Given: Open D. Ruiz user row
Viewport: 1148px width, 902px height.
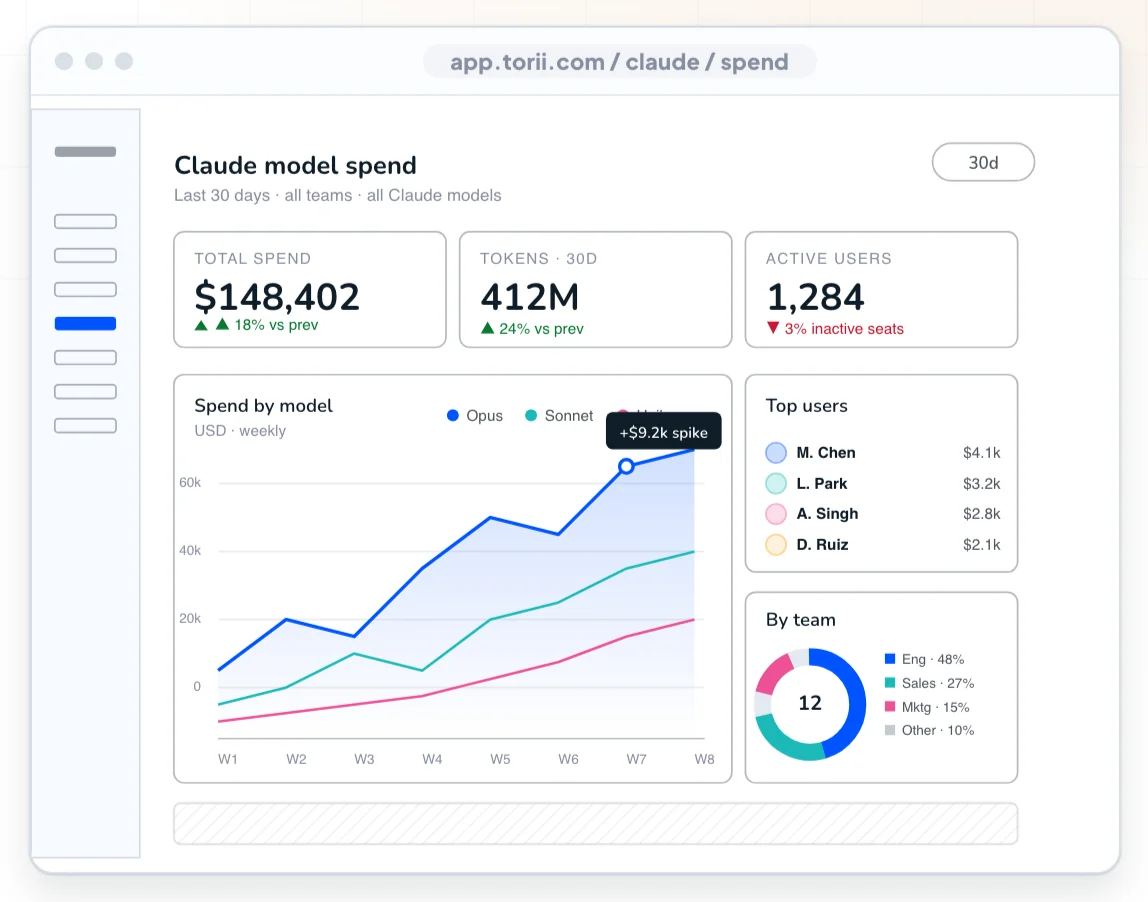Looking at the screenshot, I should 882,545.
